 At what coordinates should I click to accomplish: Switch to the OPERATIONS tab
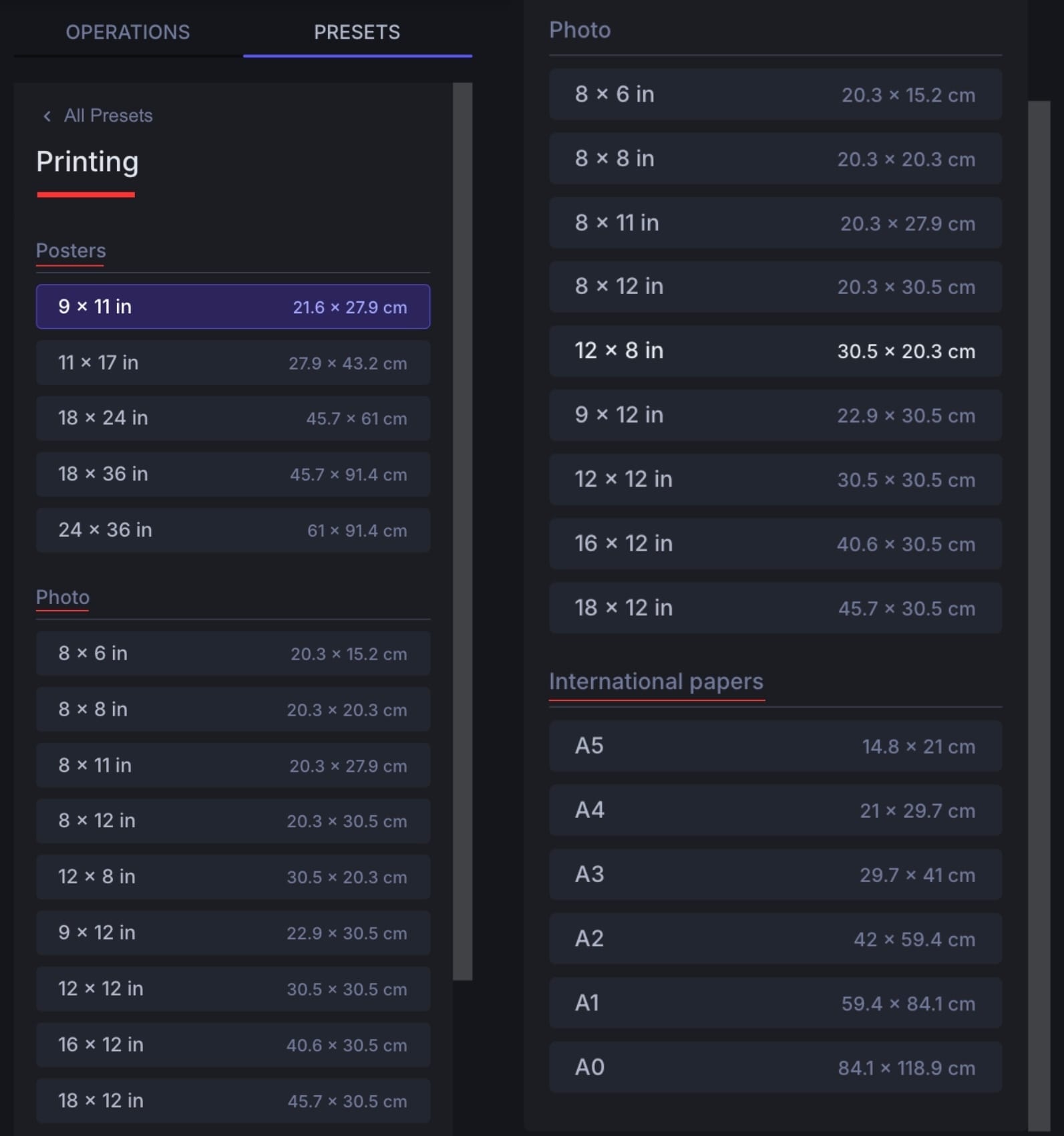click(128, 32)
